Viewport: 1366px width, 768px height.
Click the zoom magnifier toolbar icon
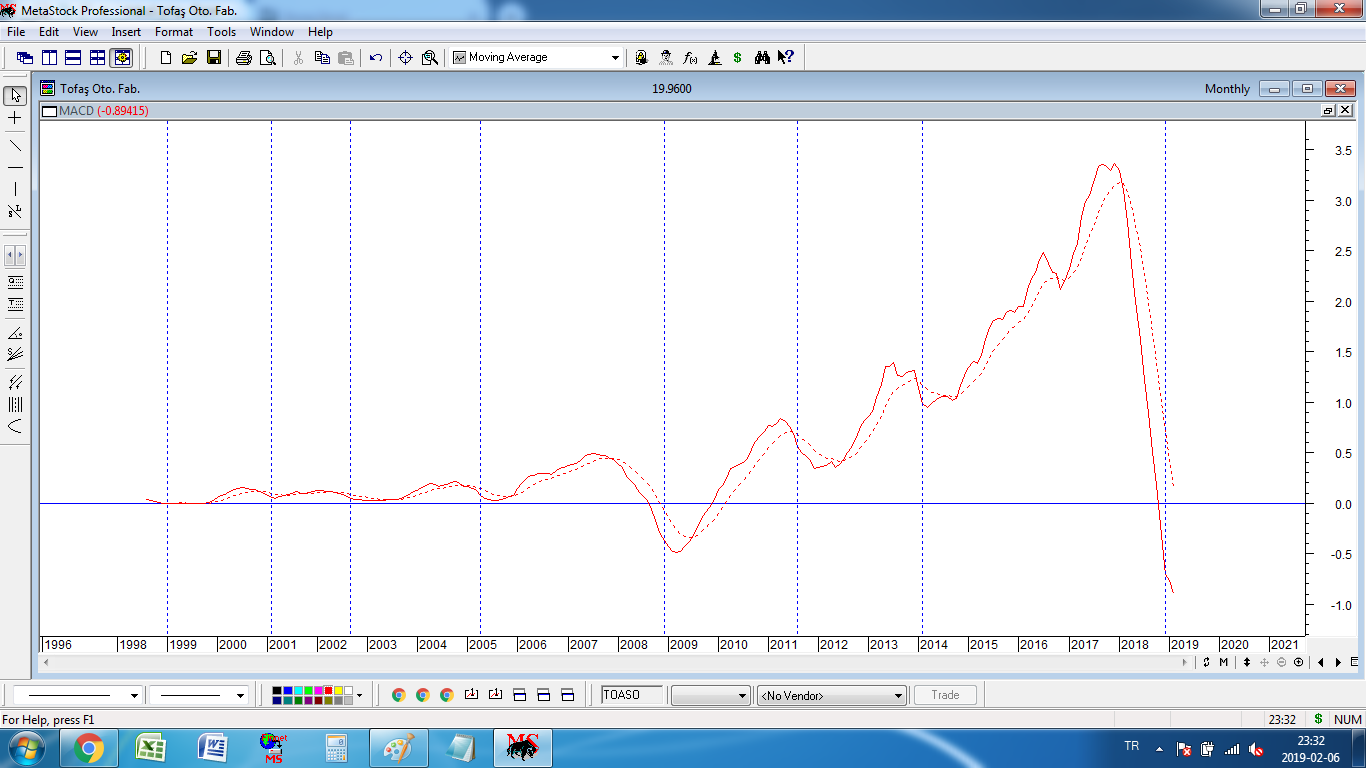pos(430,58)
